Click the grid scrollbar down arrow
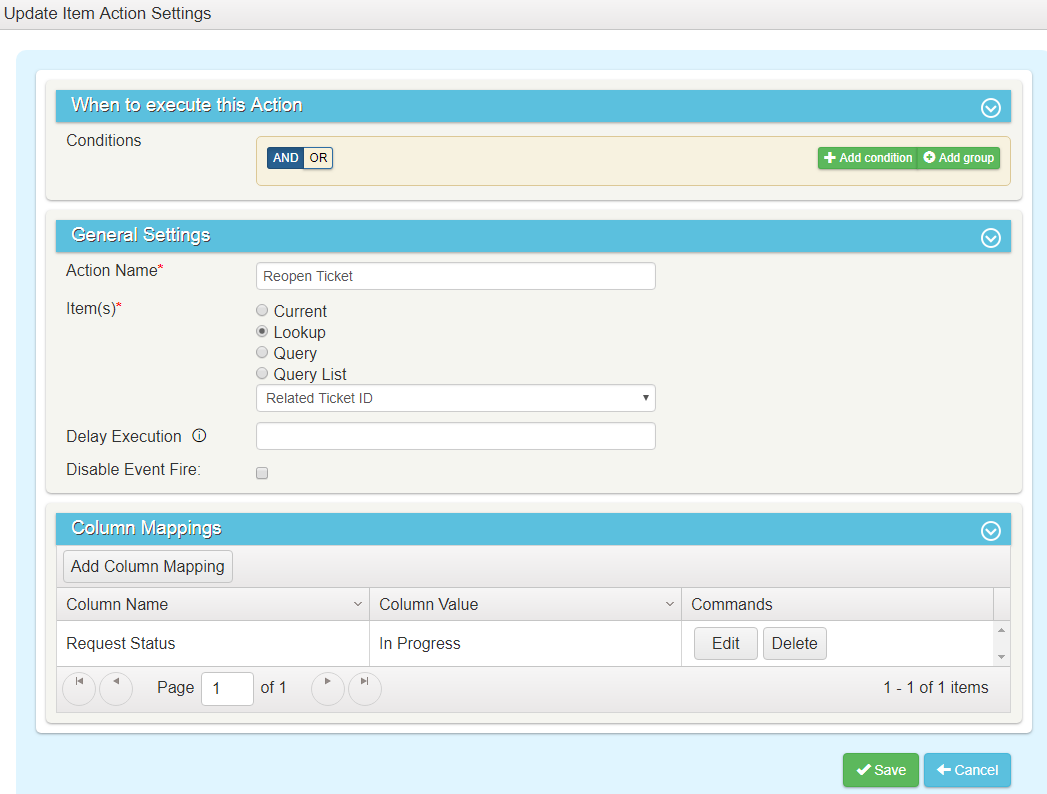The height and width of the screenshot is (794, 1047). point(1001,658)
